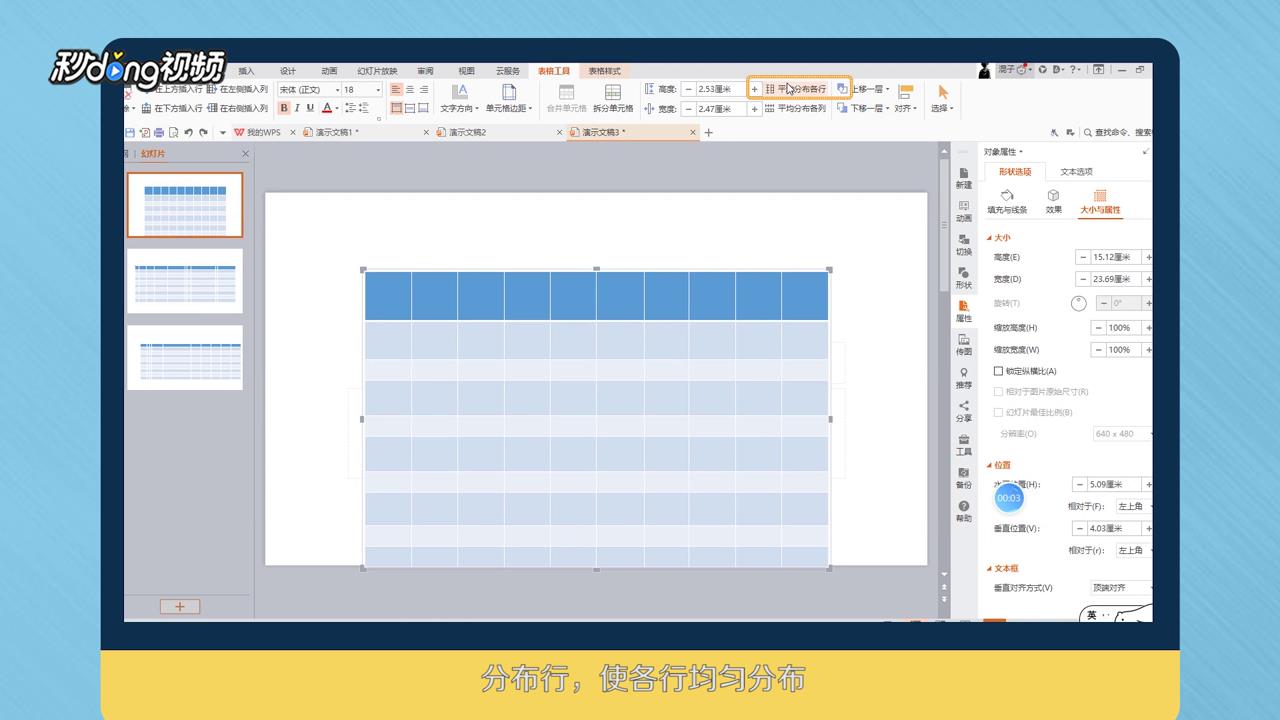Open 效果 section in properties panel

(1054, 201)
